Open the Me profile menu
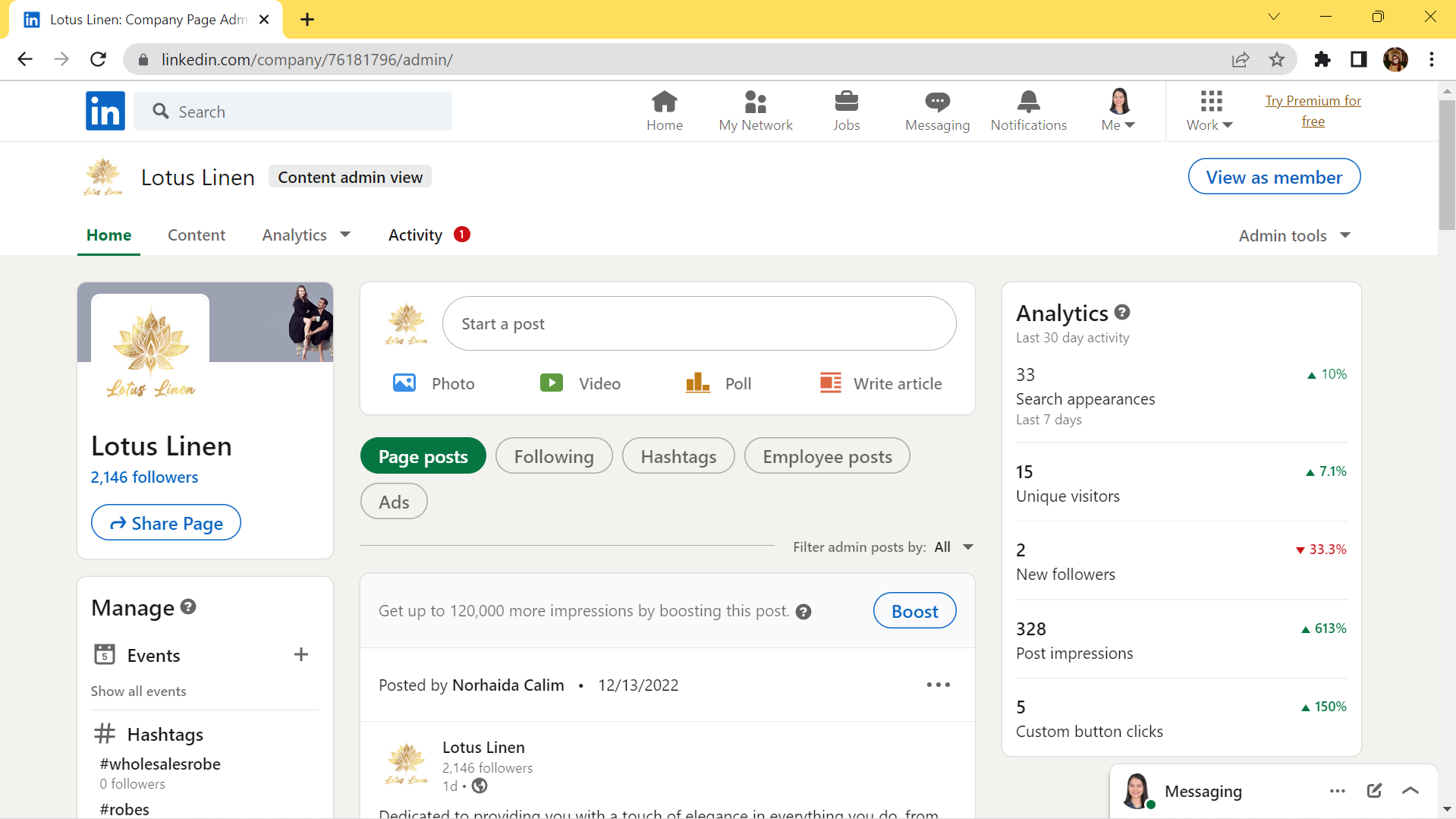The height and width of the screenshot is (819, 1456). 1119,111
